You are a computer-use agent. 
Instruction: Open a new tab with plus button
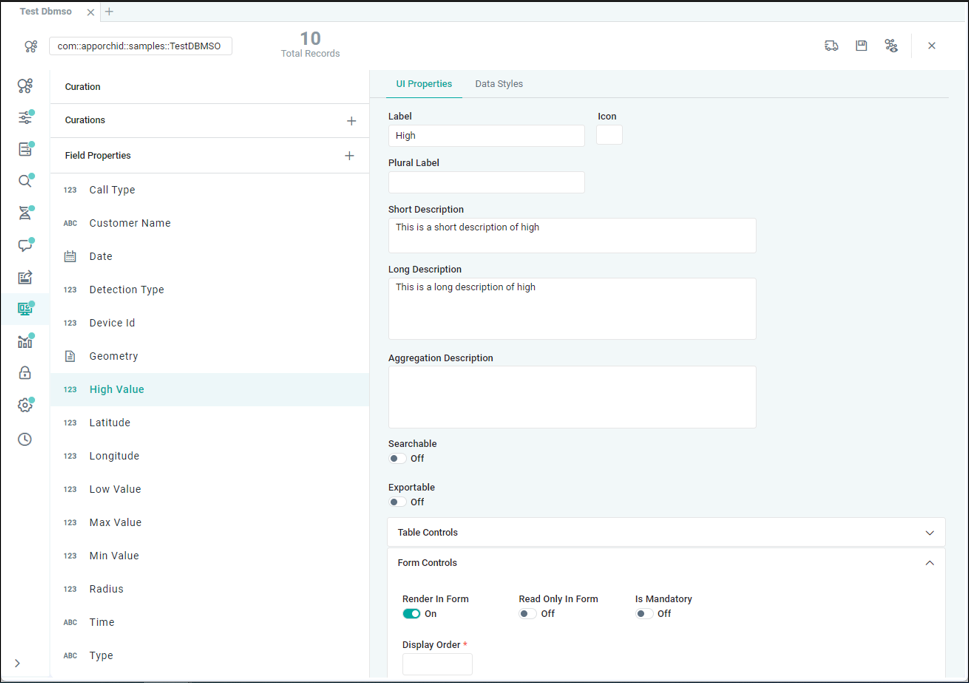109,12
